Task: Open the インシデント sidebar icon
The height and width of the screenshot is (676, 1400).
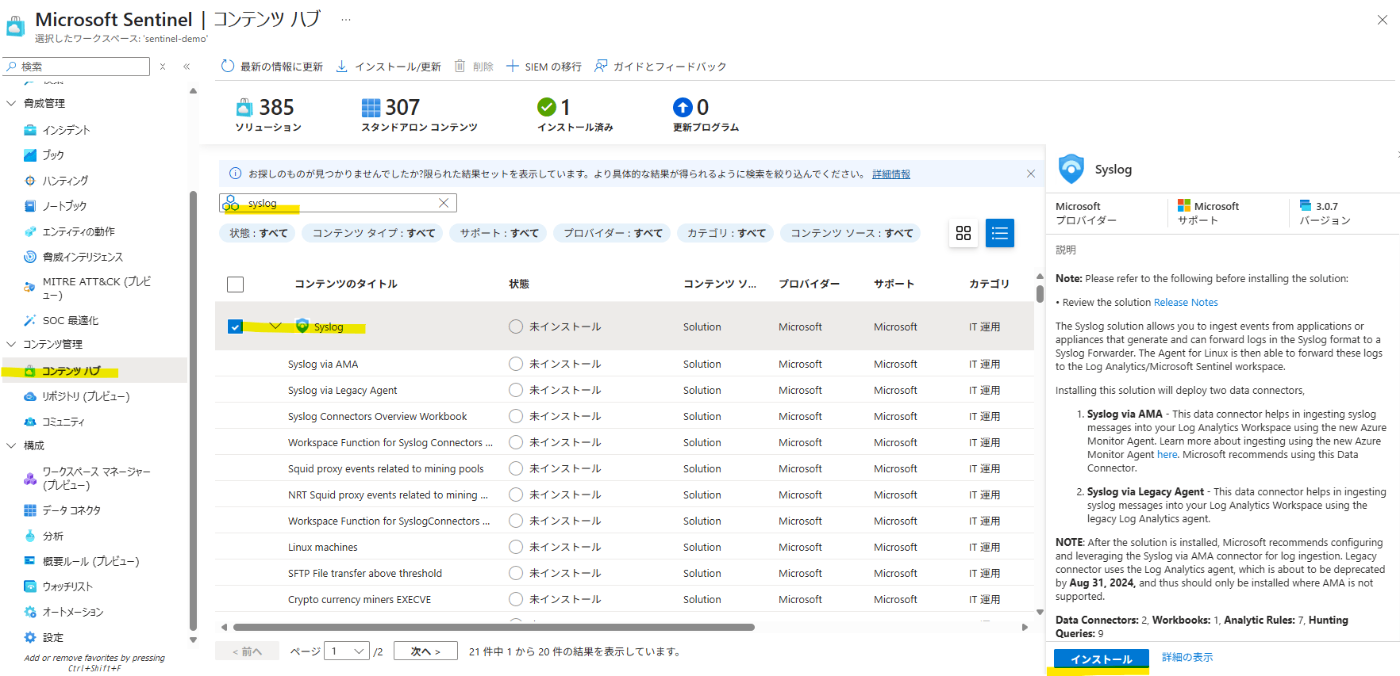Action: click(30, 130)
